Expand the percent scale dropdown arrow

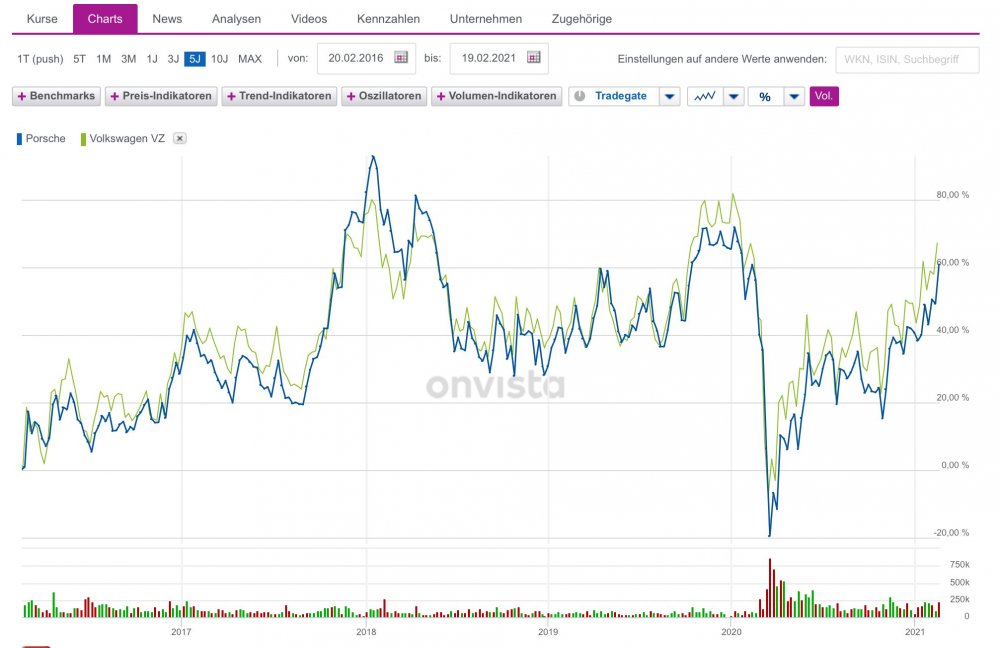coord(794,96)
